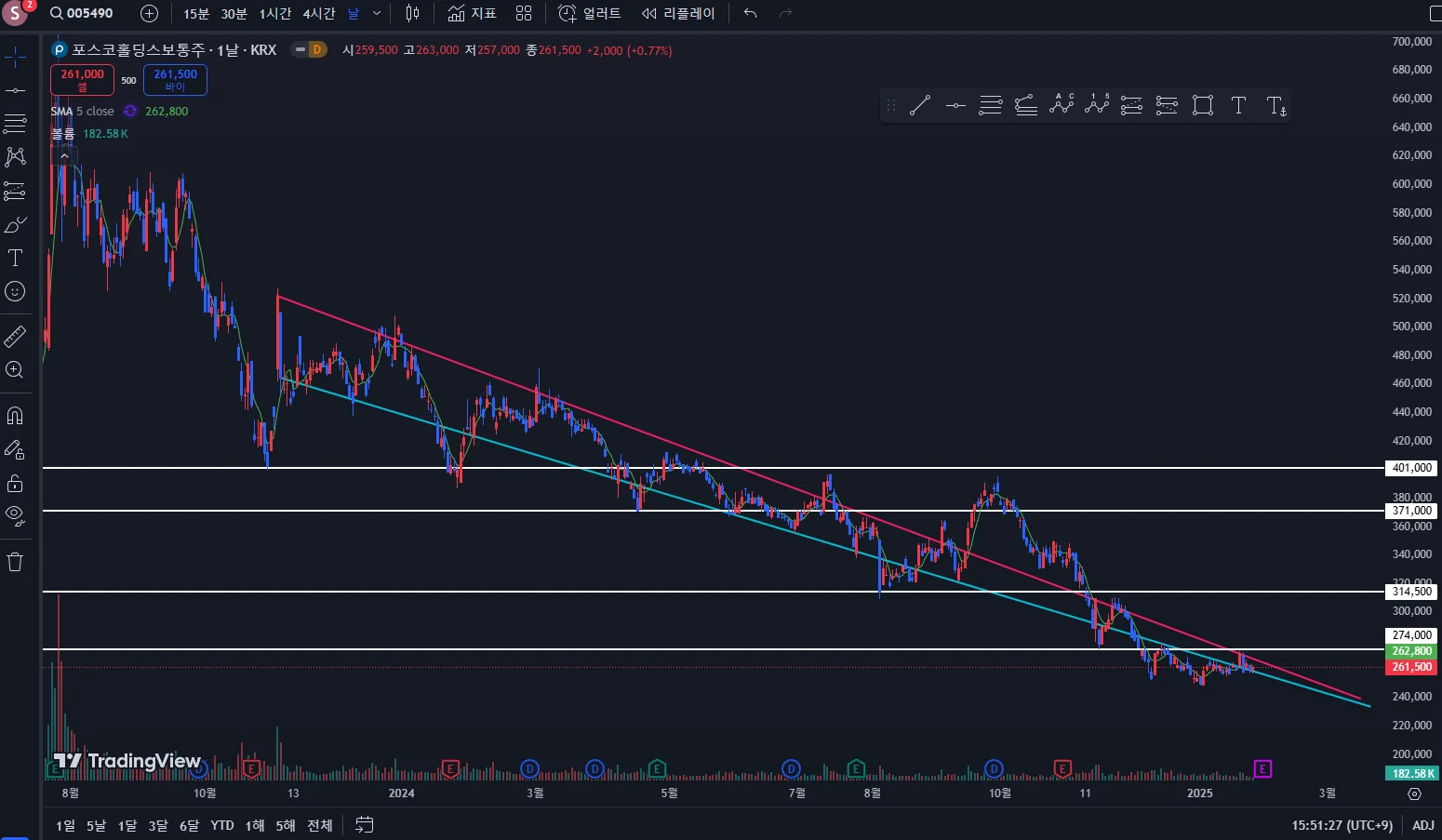Select the Elliott 12345 wave tool
1442x840 pixels.
tap(1097, 106)
